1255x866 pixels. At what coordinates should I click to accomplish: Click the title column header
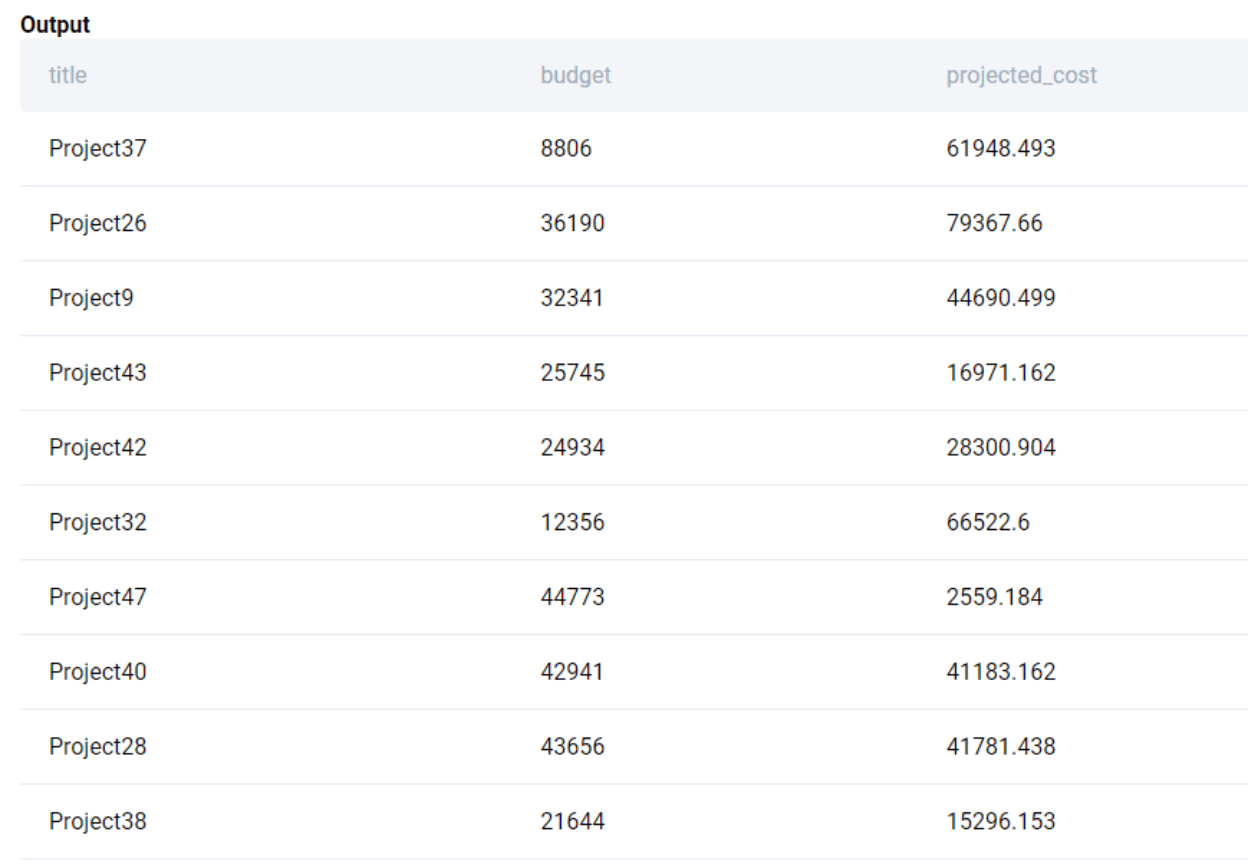point(67,75)
